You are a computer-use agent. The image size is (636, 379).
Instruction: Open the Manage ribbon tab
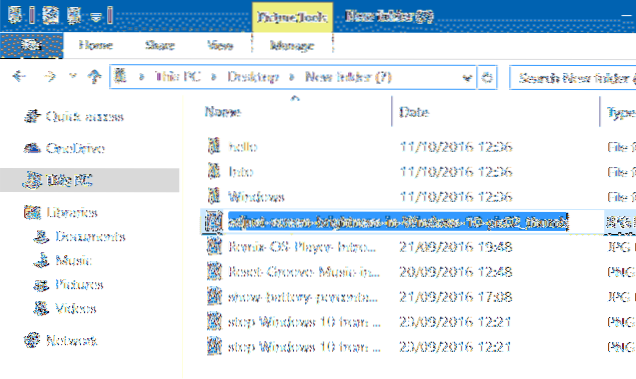[x=292, y=45]
